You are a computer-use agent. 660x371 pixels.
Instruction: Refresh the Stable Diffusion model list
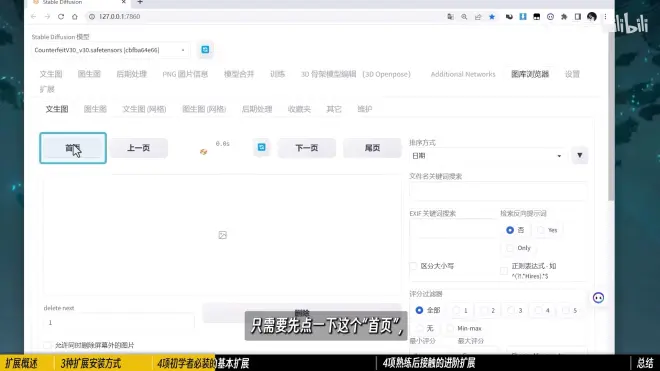coord(205,50)
